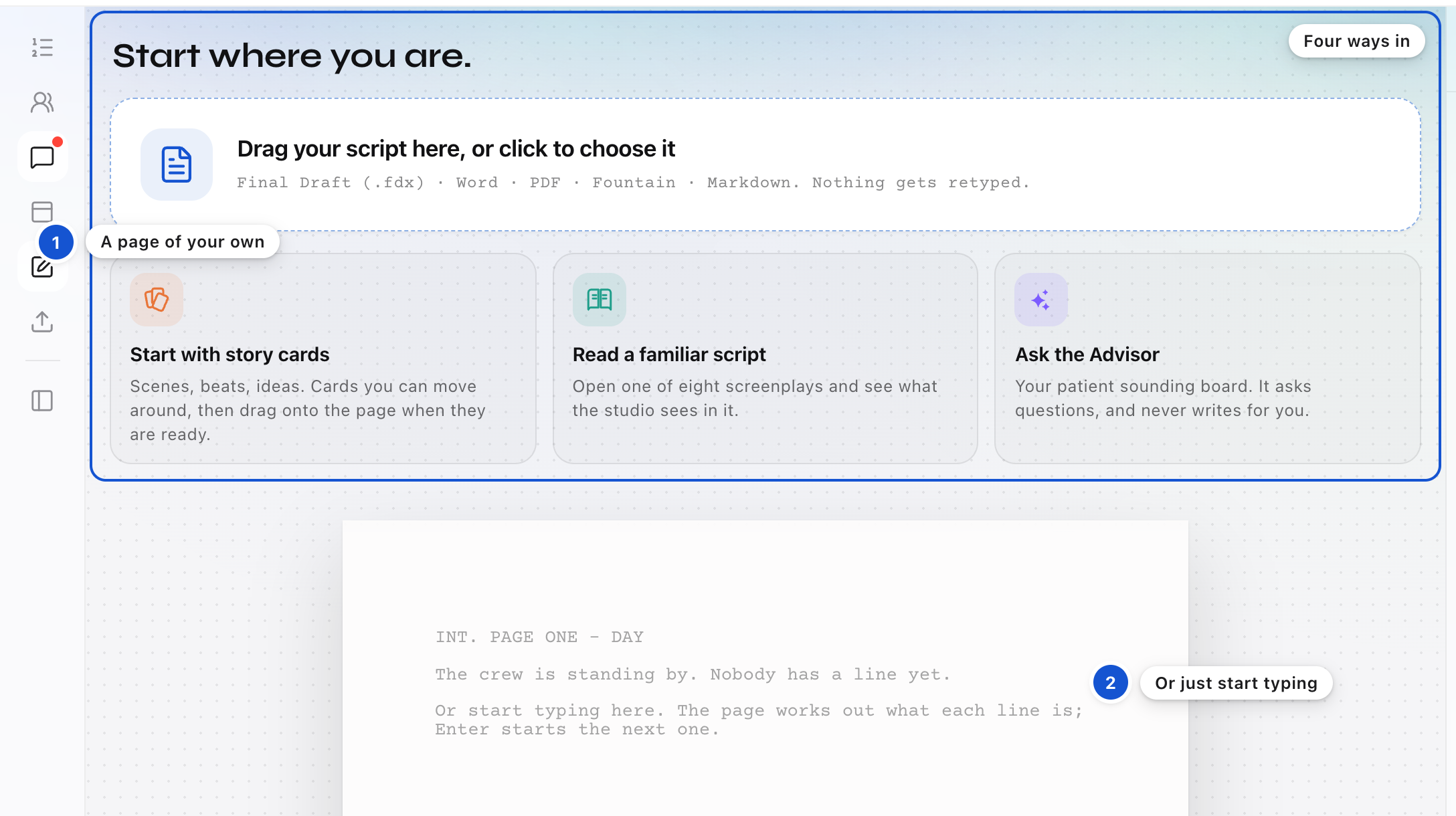Open the numbered scene list icon
The height and width of the screenshot is (816, 1456).
42,47
